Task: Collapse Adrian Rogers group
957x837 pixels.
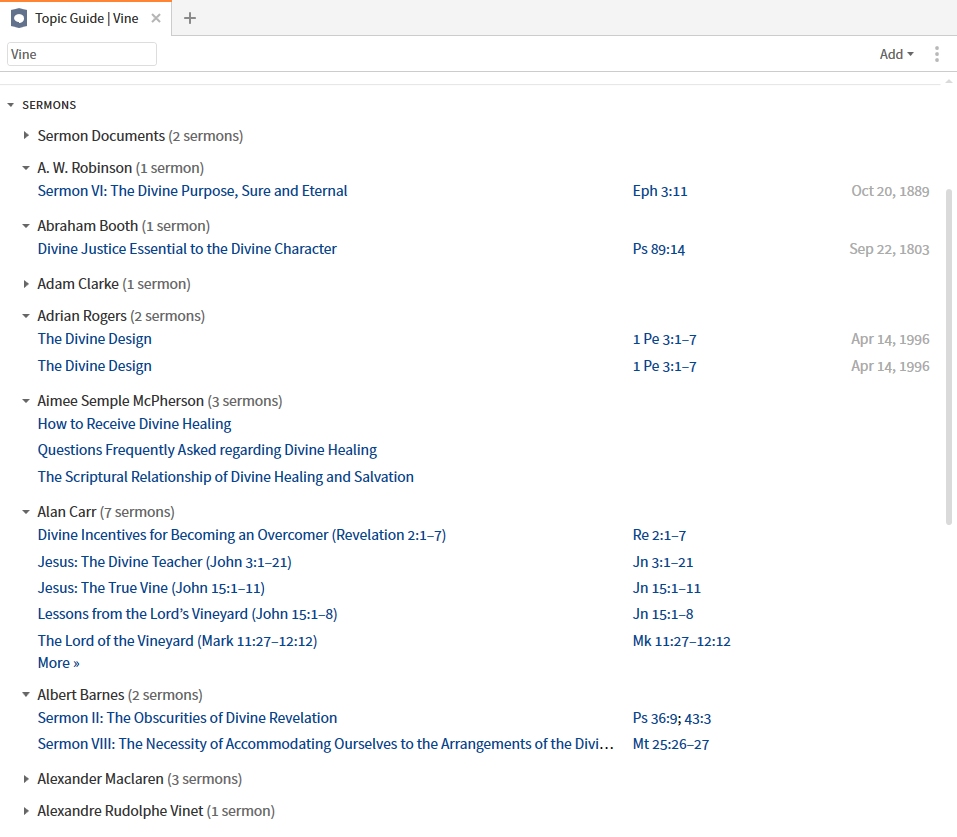Action: point(26,316)
